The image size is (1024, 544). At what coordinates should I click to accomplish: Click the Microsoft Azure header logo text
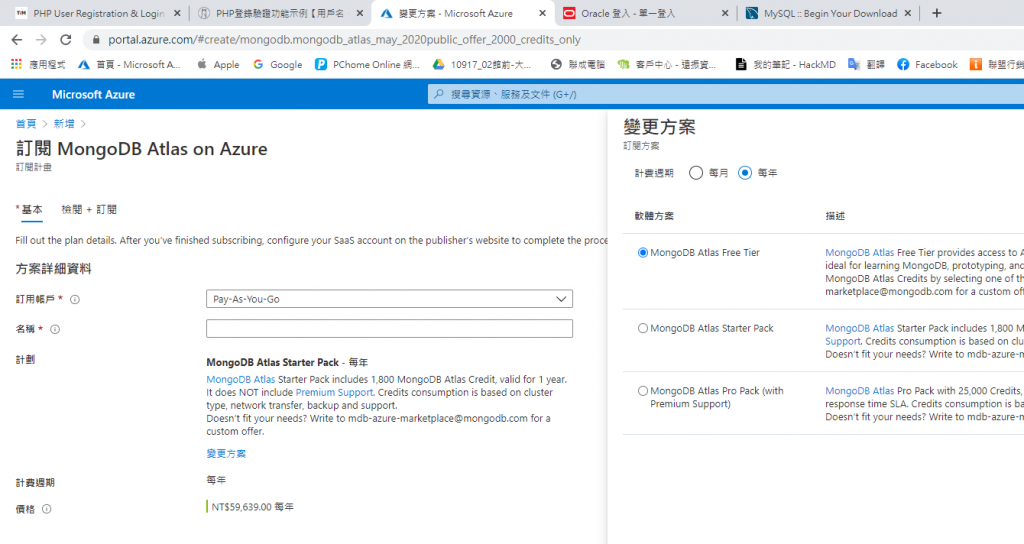(93, 95)
